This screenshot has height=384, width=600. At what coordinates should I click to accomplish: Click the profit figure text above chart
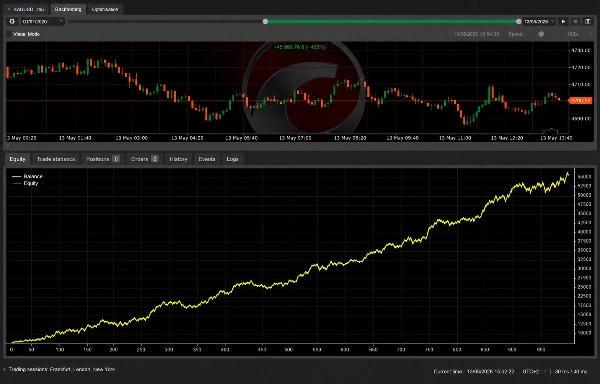click(300, 47)
